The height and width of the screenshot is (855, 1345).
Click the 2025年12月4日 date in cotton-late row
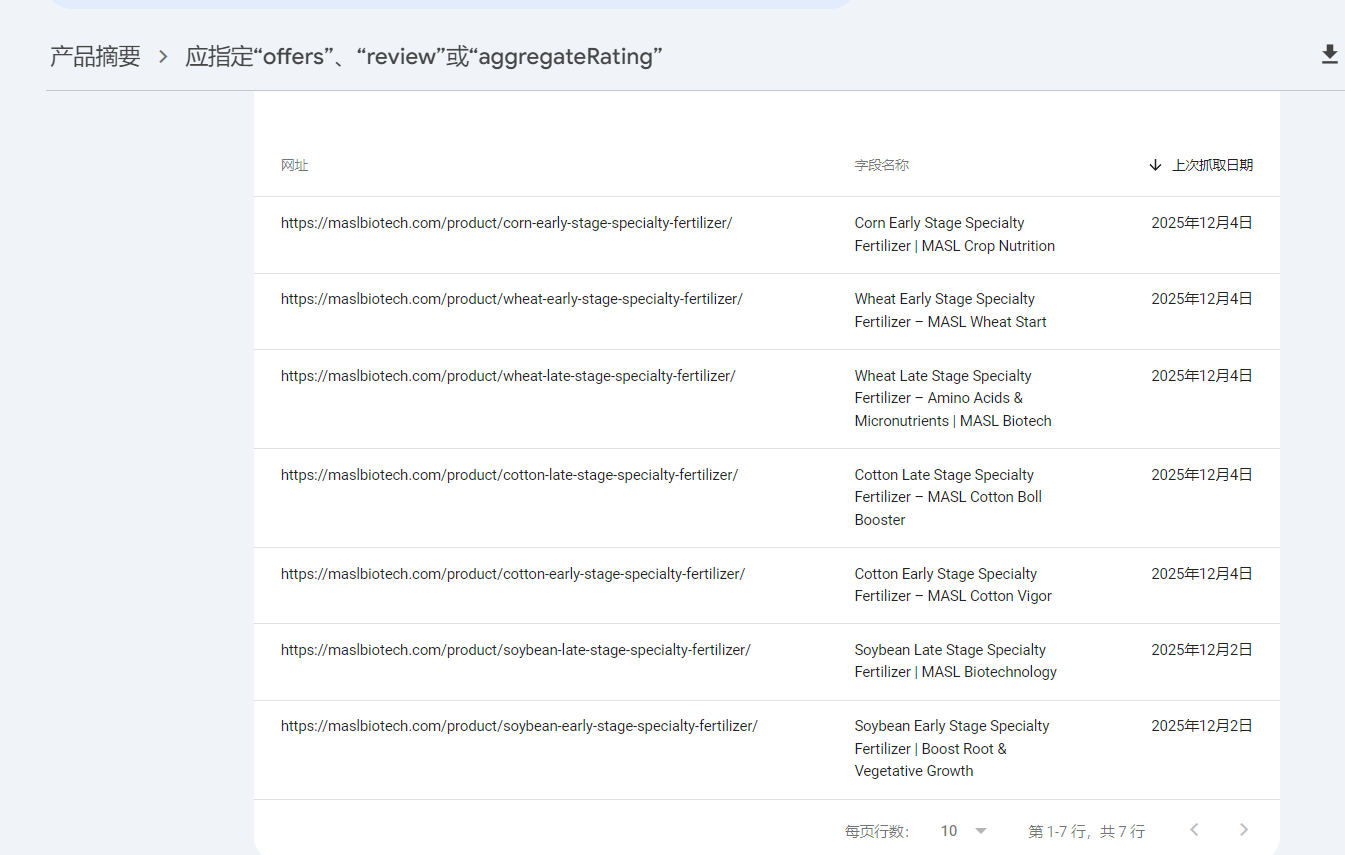pos(1201,475)
